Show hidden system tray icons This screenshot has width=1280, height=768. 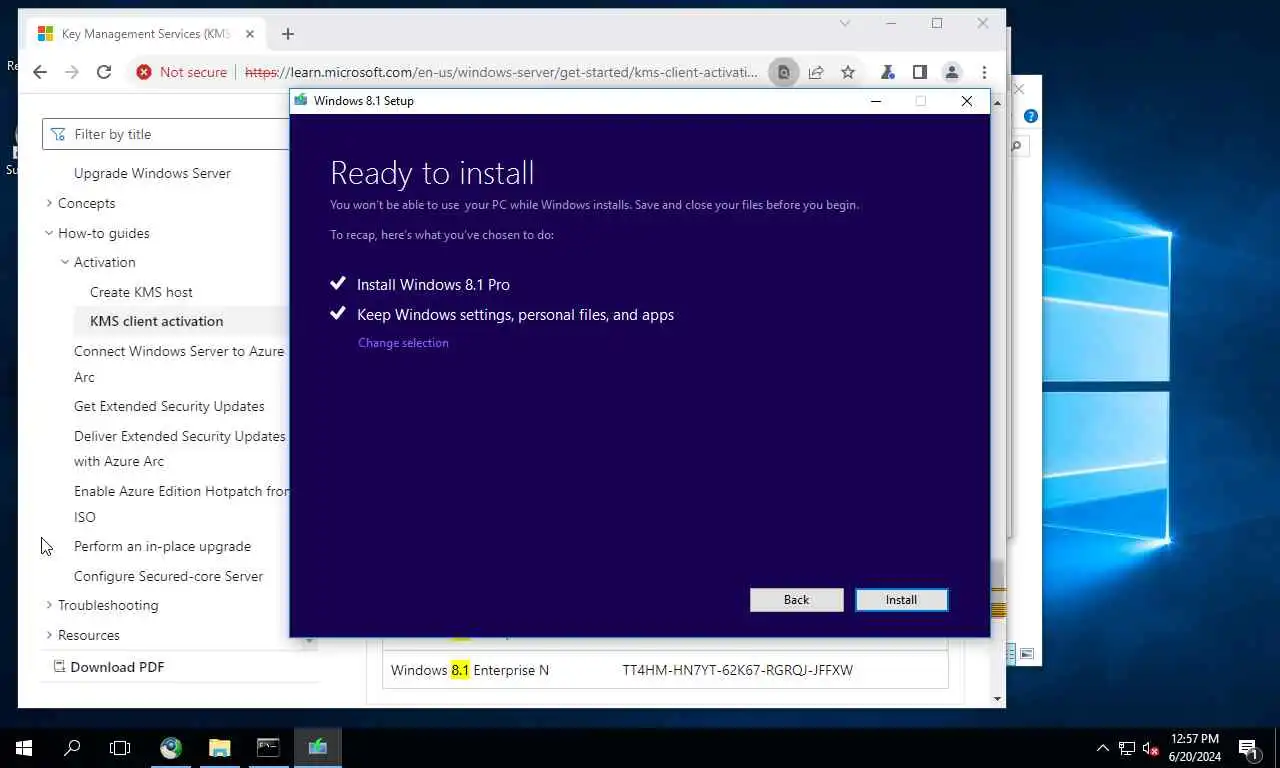(x=1103, y=748)
